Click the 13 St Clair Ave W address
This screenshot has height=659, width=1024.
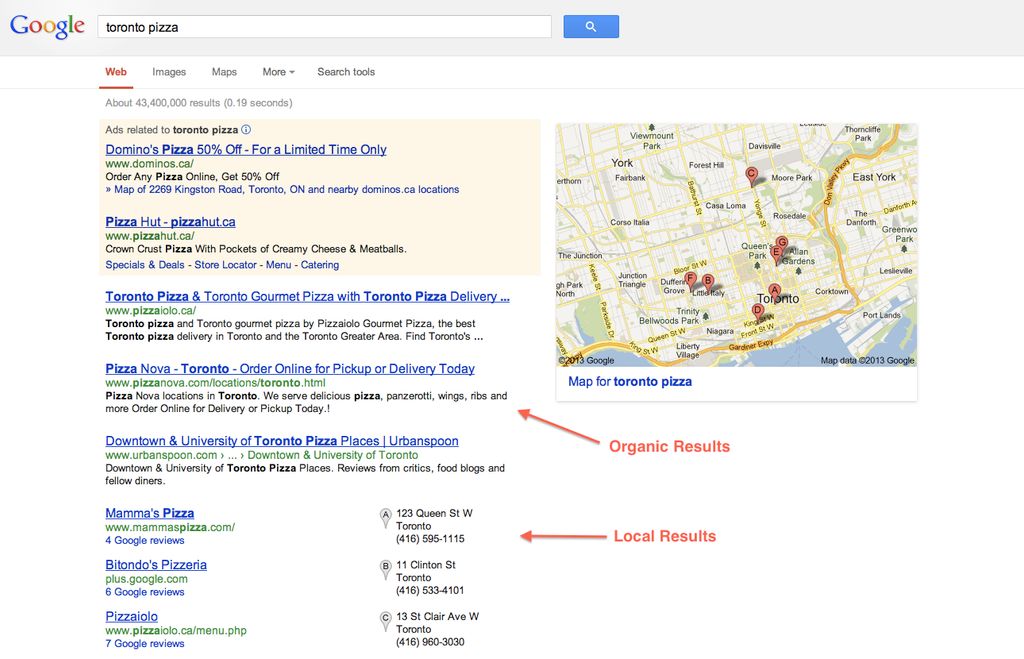tap(438, 617)
